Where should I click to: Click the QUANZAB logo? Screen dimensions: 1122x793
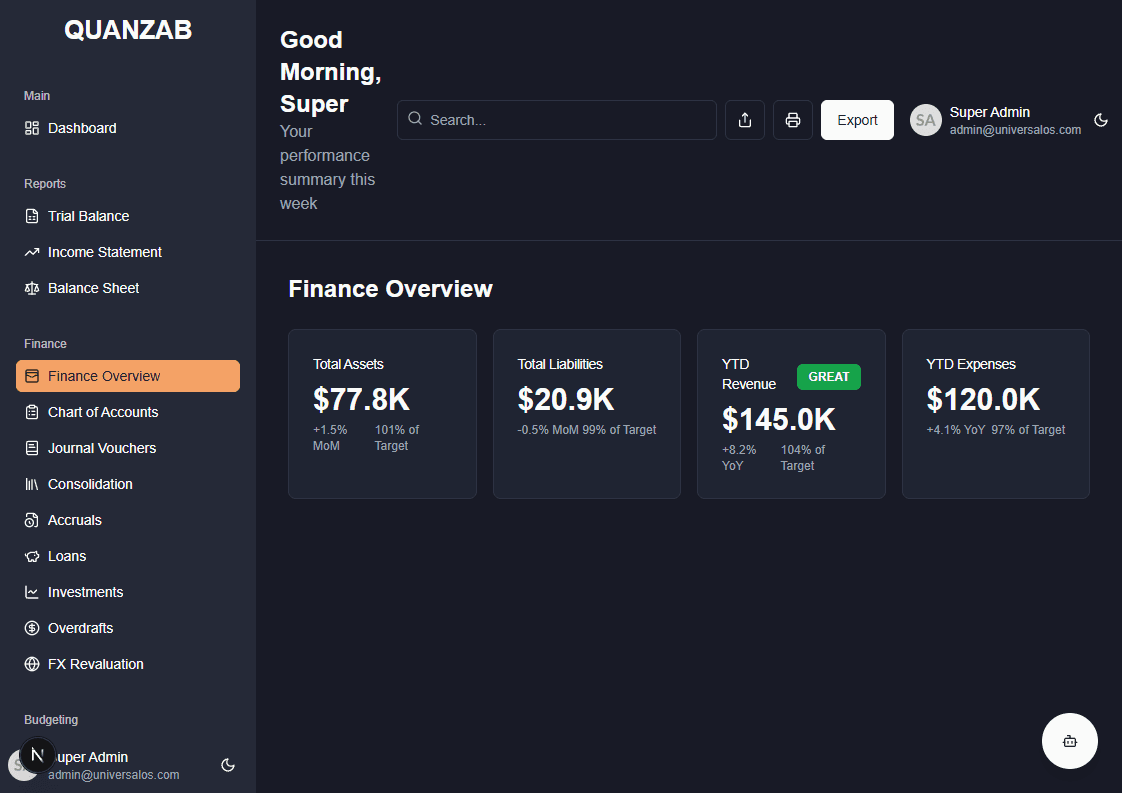point(128,30)
